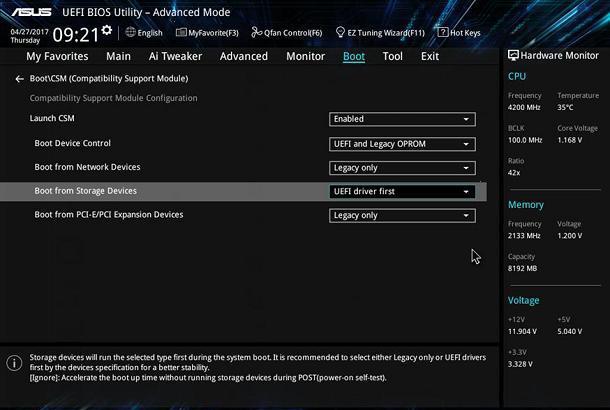The height and width of the screenshot is (410, 610).
Task: Click the Qfan Control fan icon
Action: tap(256, 32)
